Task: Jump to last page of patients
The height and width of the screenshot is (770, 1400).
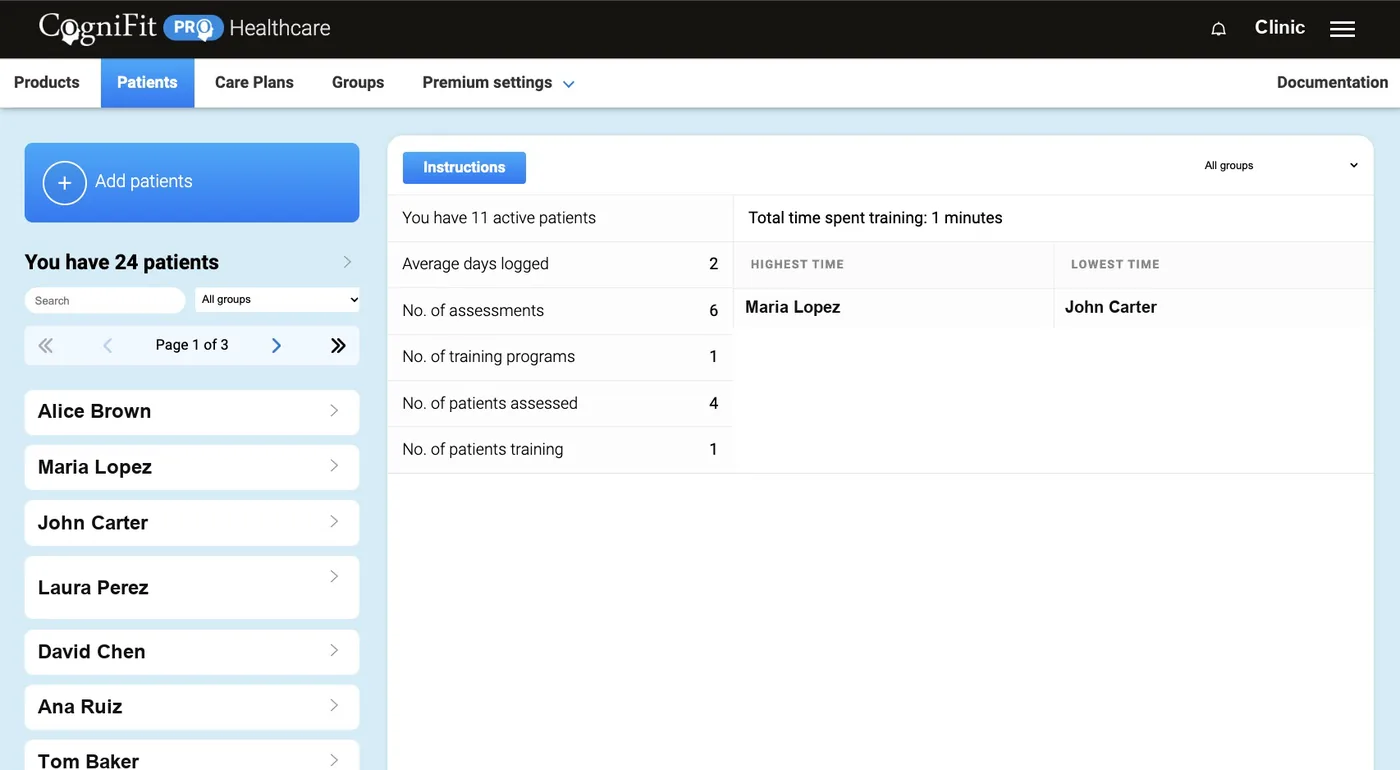Action: (x=338, y=345)
